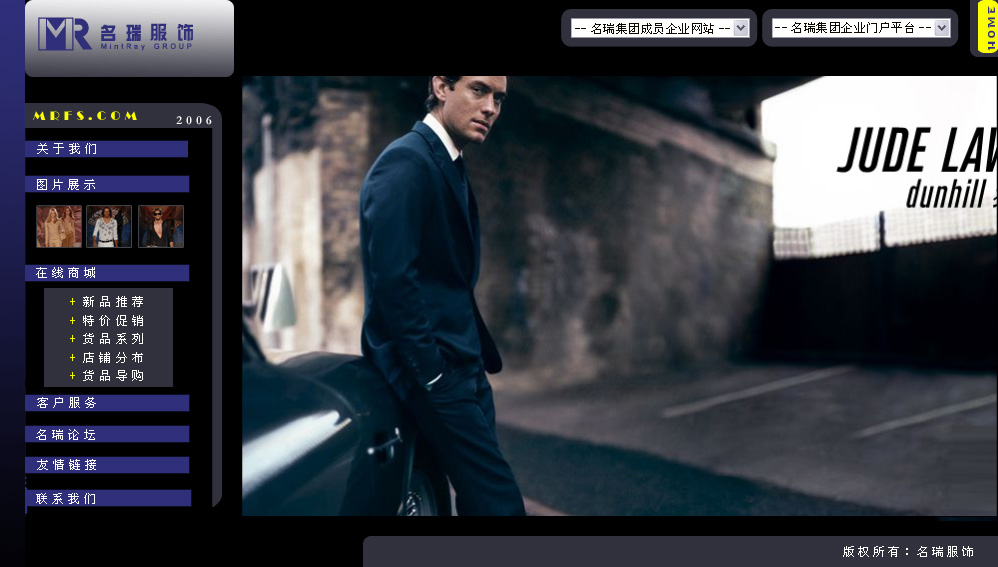View the third thumbnail of man in sunglasses
Image resolution: width=998 pixels, height=567 pixels.
tap(161, 227)
